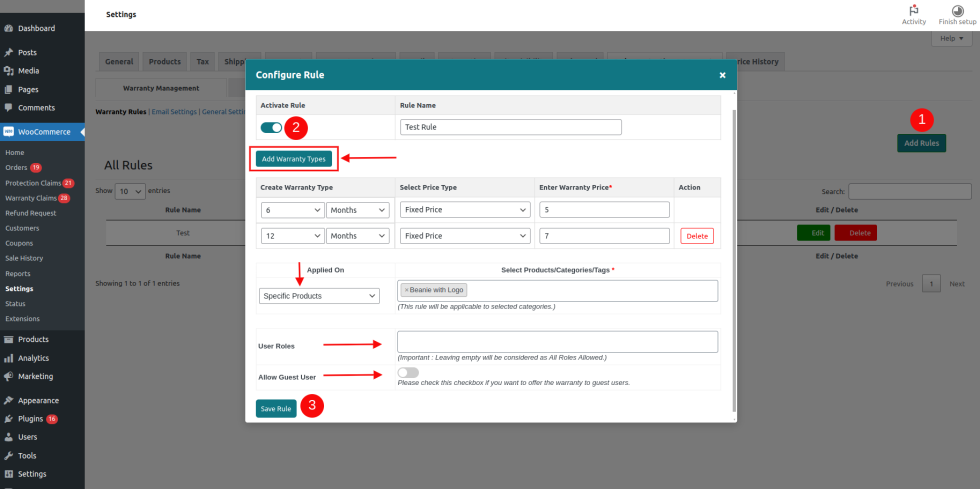
Task: Click the Posts pin icon
Action: [x=9, y=53]
